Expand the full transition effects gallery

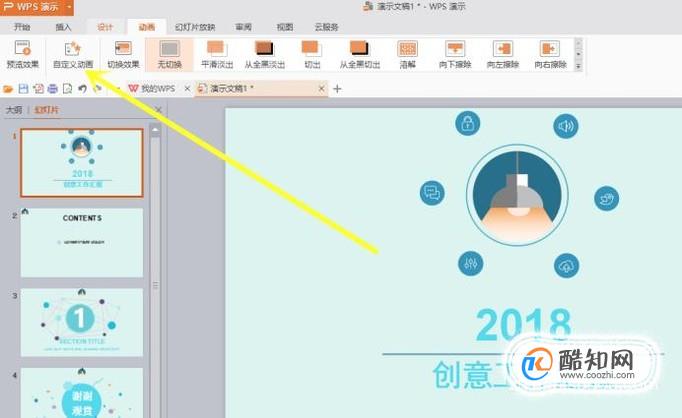coord(578,66)
